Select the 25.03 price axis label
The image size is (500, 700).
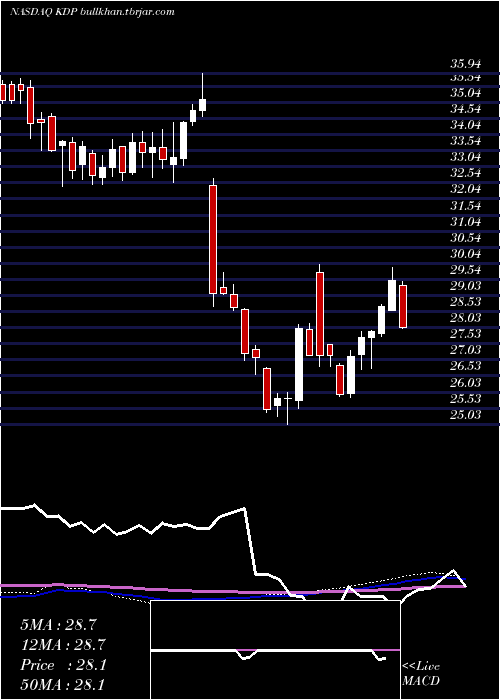[466, 415]
